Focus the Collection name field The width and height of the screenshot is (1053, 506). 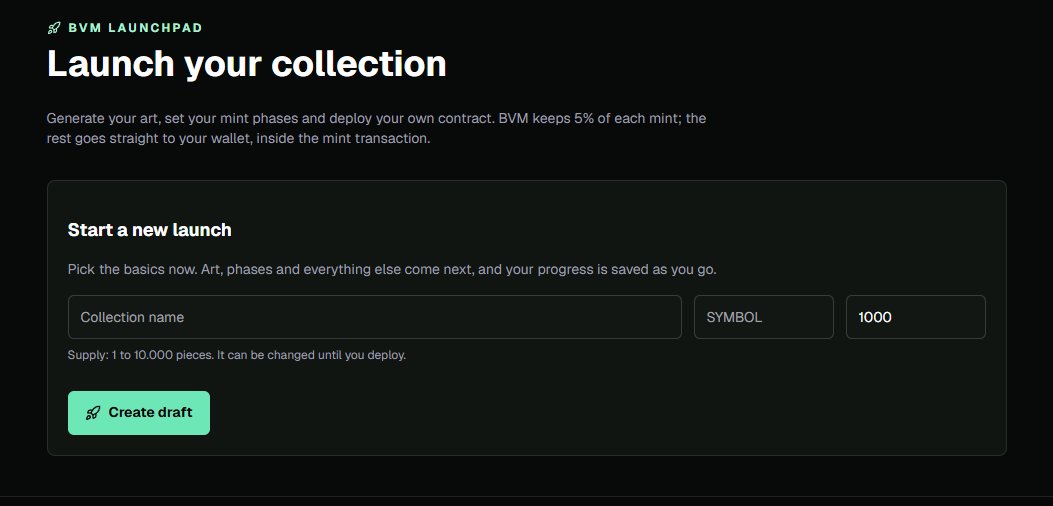pyautogui.click(x=375, y=317)
